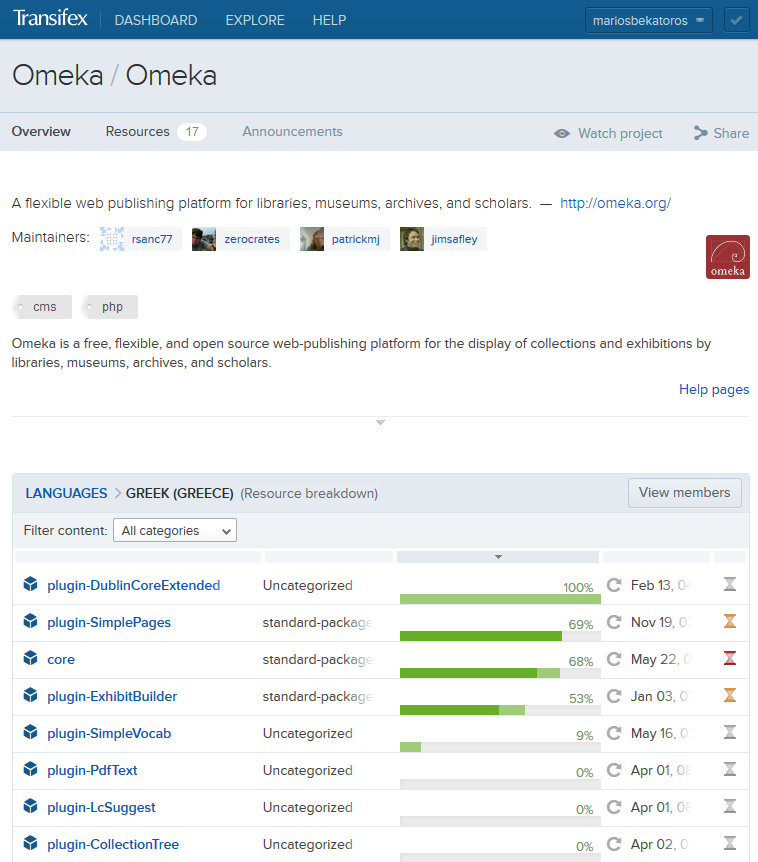
Task: Click the Watch project label
Action: click(620, 133)
